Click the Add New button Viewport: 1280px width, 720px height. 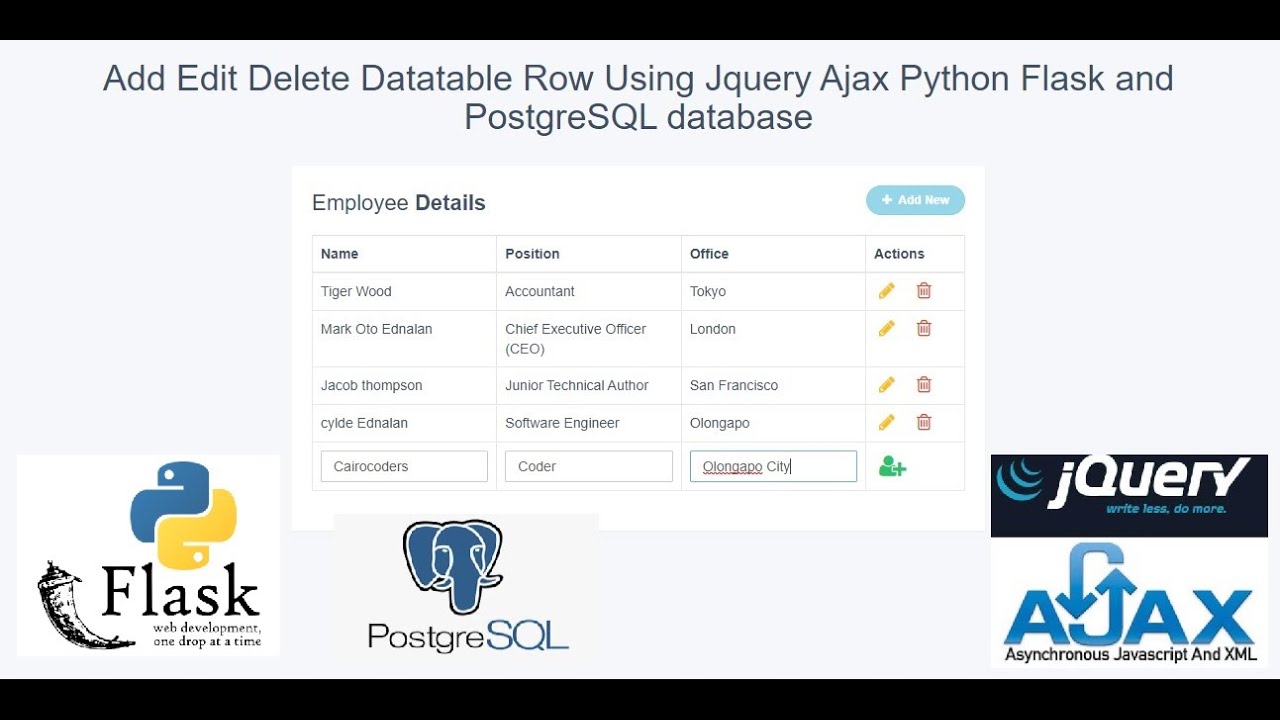click(915, 200)
